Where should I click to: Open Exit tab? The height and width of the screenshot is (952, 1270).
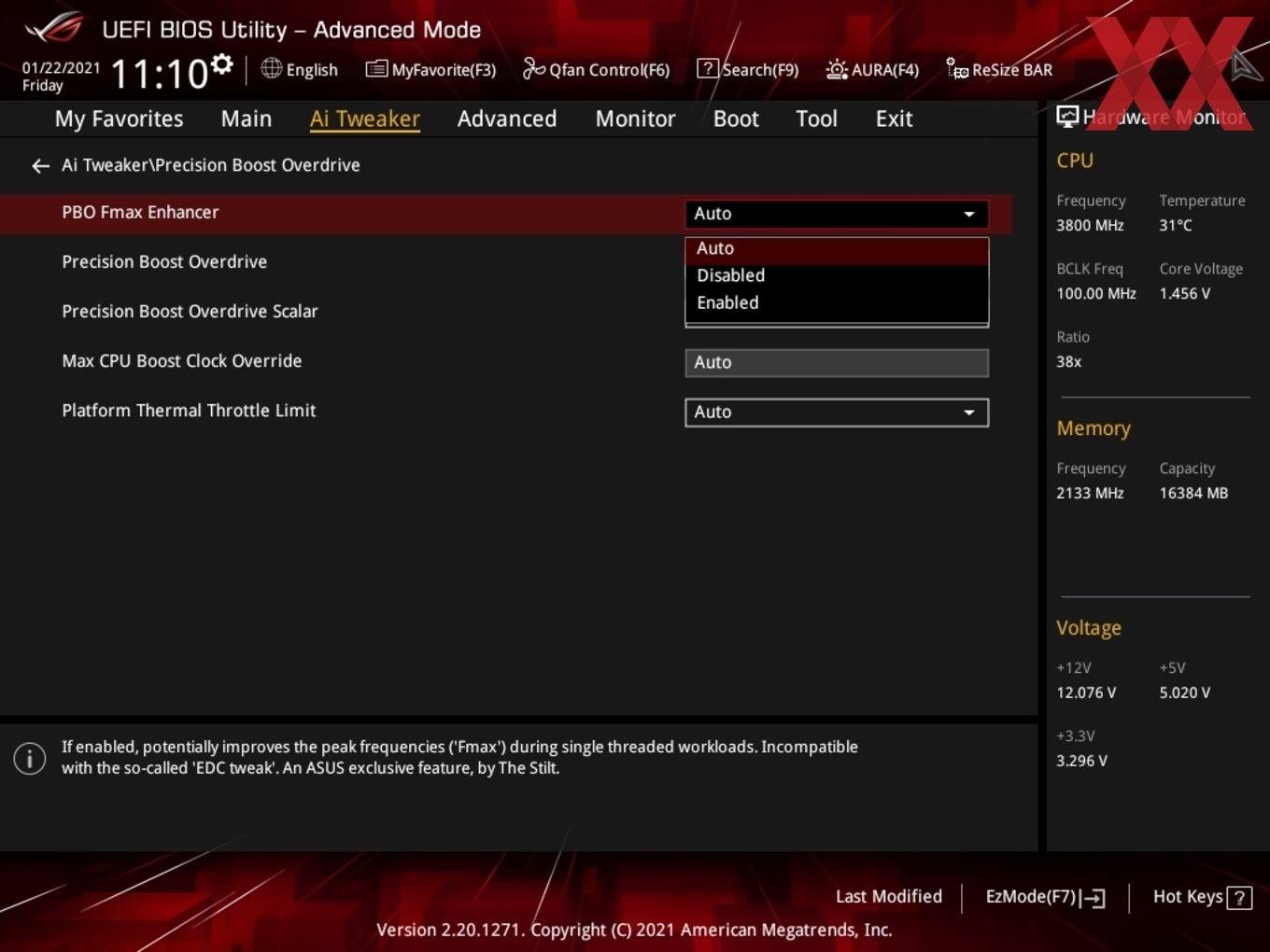[x=894, y=119]
